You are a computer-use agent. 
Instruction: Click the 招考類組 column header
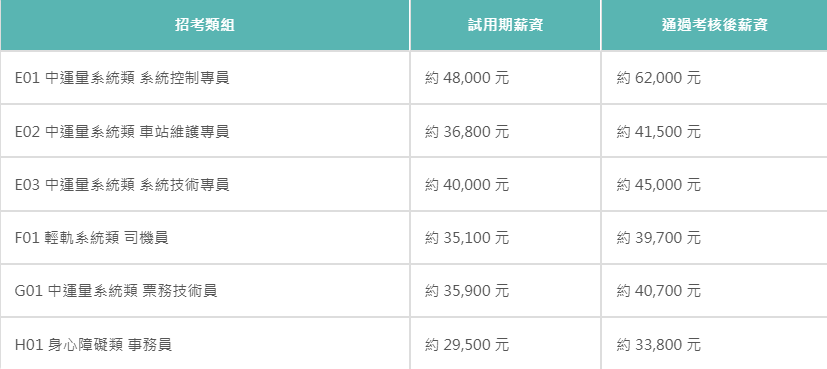point(205,25)
